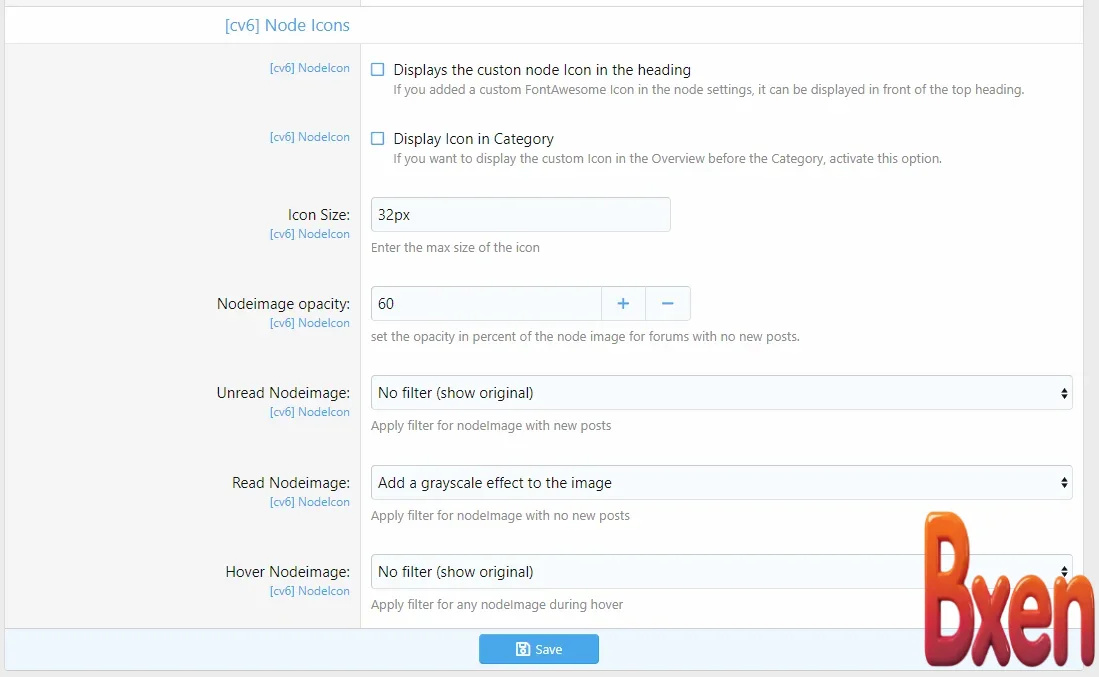The image size is (1099, 677).
Task: Click the minus icon for Nodeimage opacity
Action: coord(668,304)
